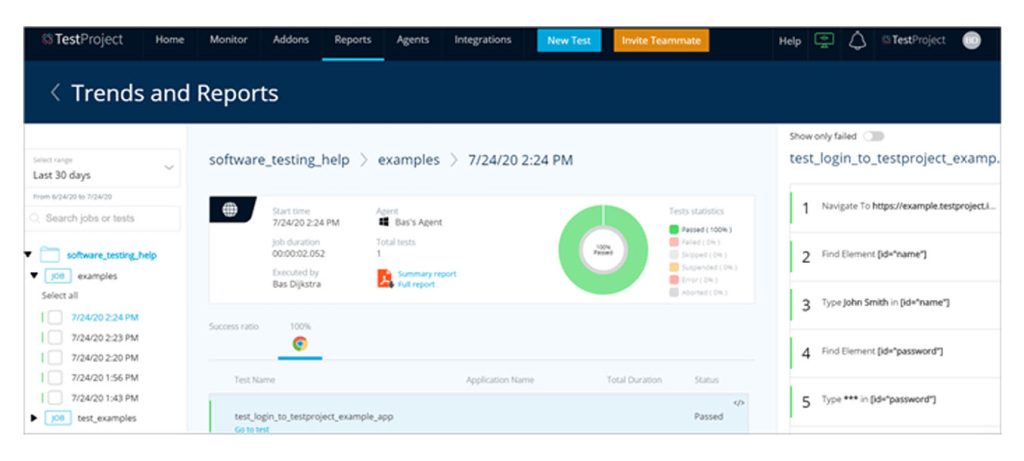Open the Home menu

(x=170, y=40)
